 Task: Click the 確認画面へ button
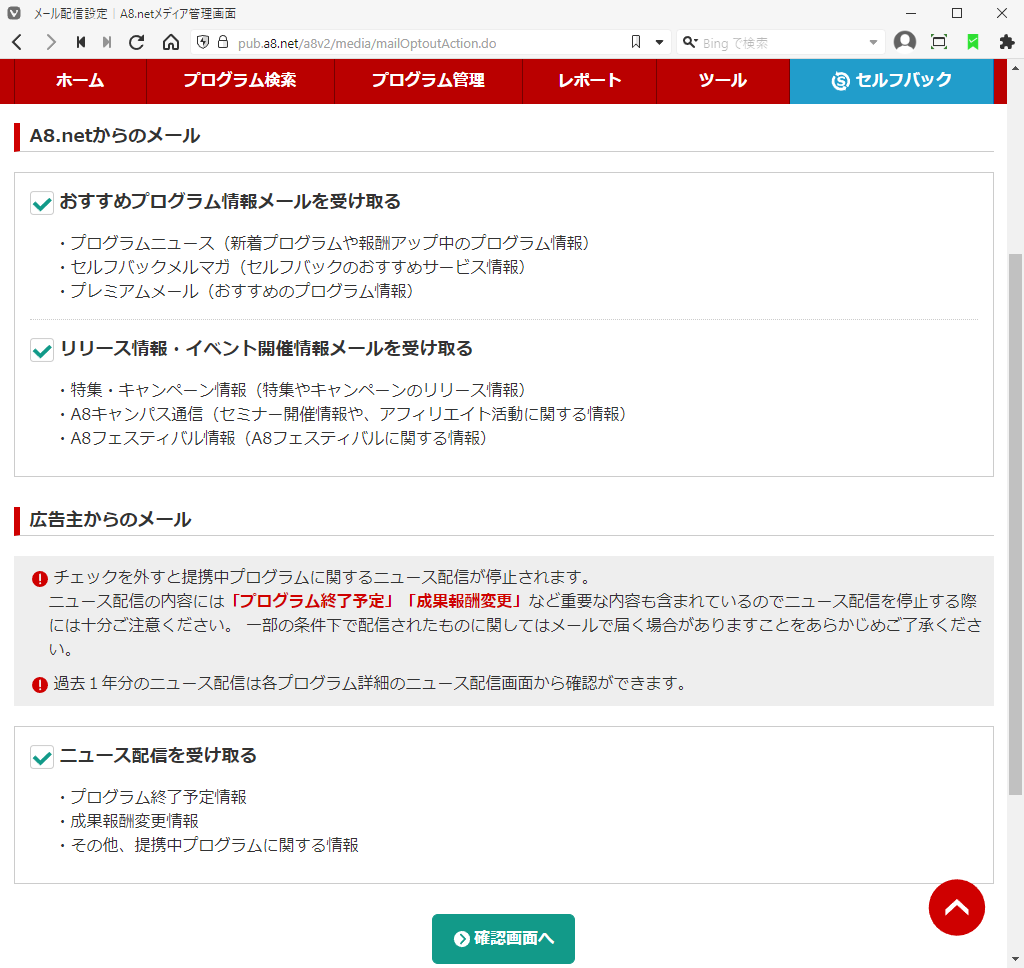(x=504, y=939)
